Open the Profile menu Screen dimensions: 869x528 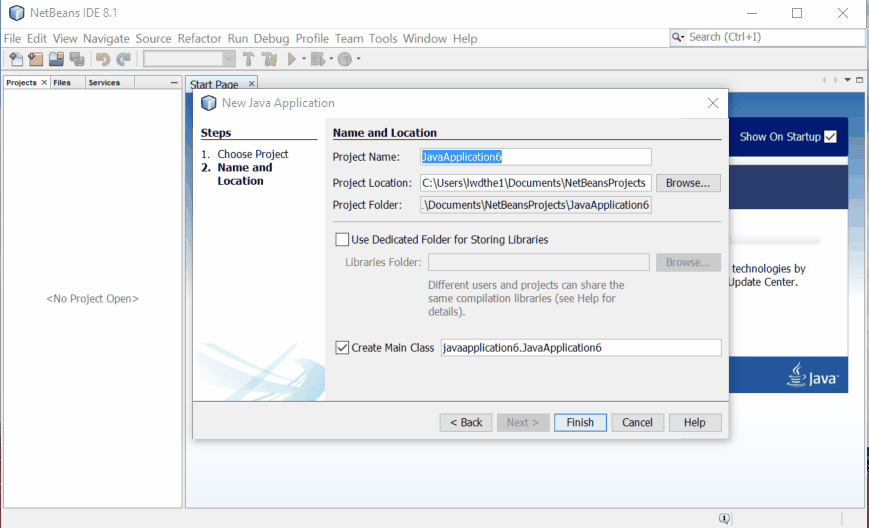coord(312,38)
